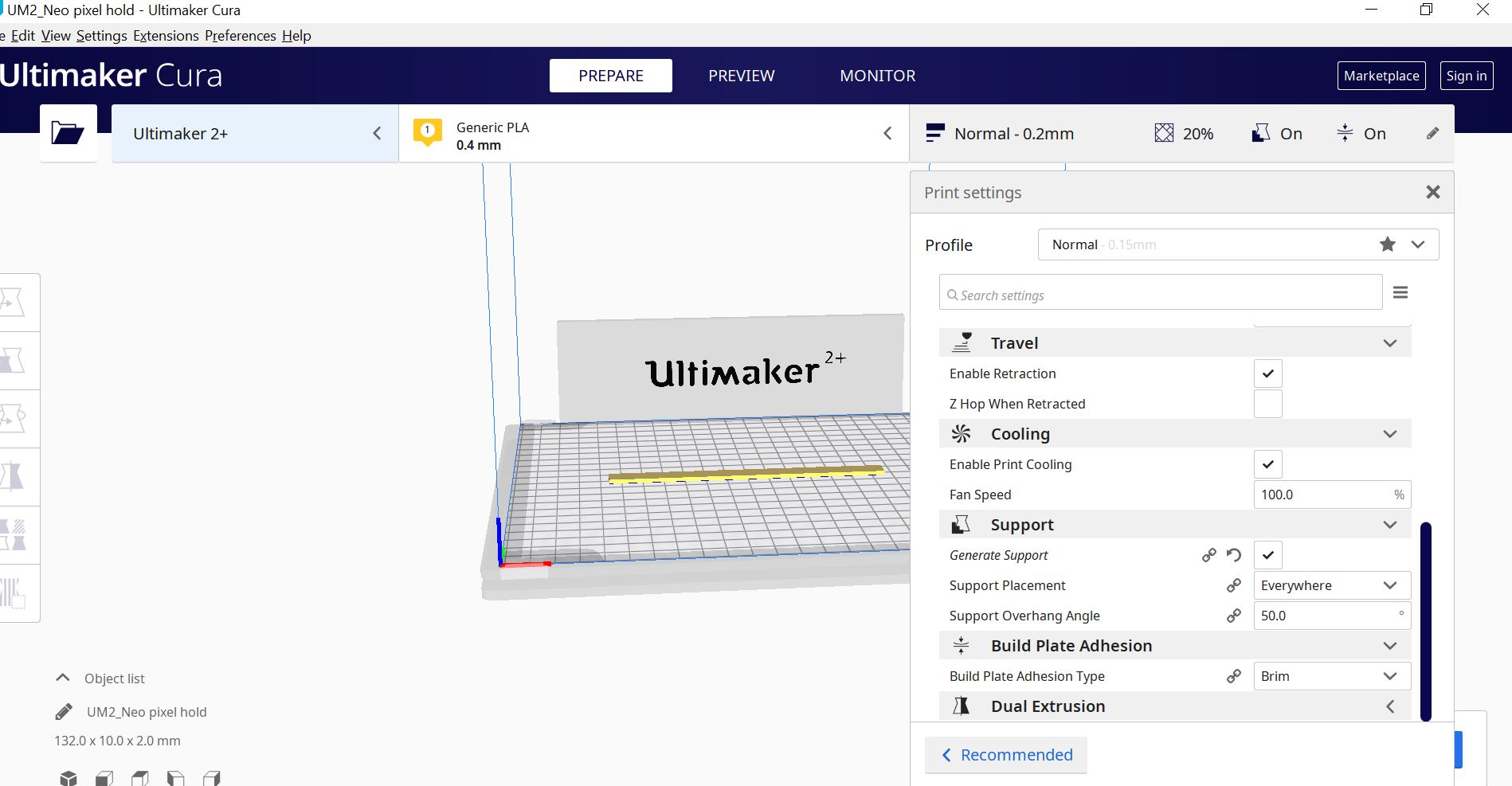Collapse the Build Plate Adhesion section
This screenshot has height=786, width=1512.
[1175, 646]
